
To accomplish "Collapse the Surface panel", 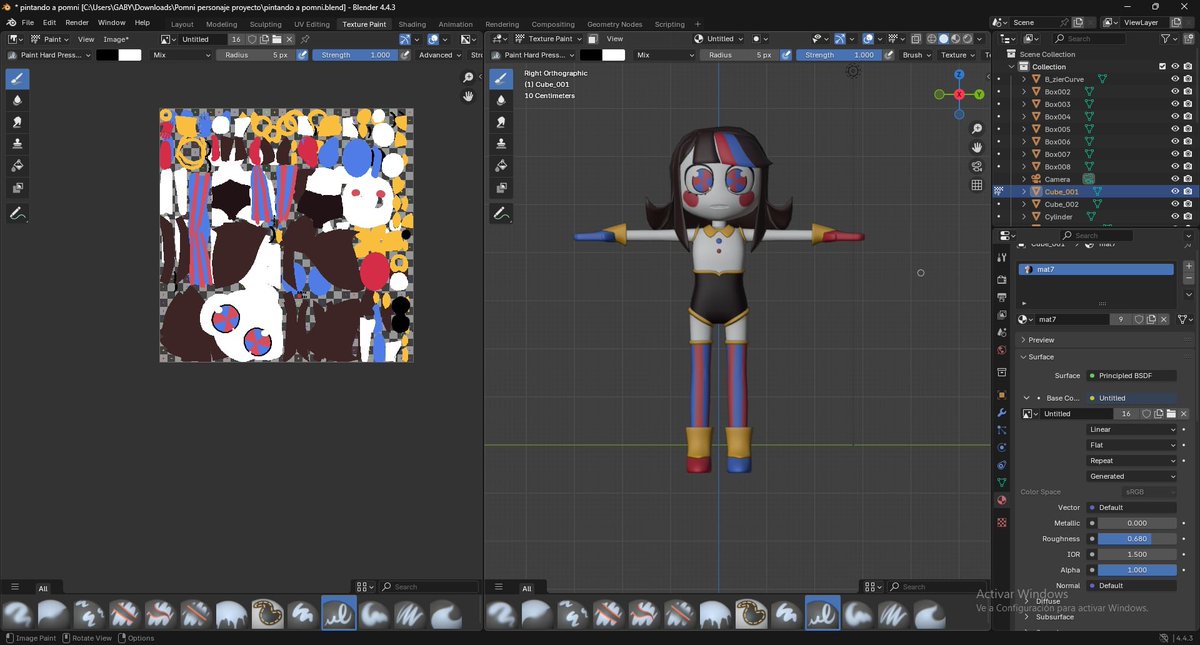I will click(x=1041, y=357).
